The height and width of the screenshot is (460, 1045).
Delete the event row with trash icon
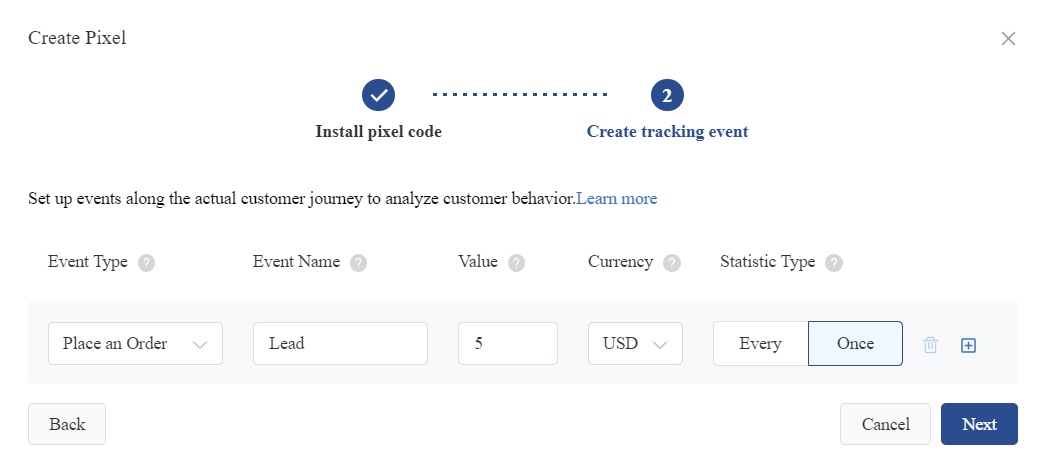tap(930, 345)
